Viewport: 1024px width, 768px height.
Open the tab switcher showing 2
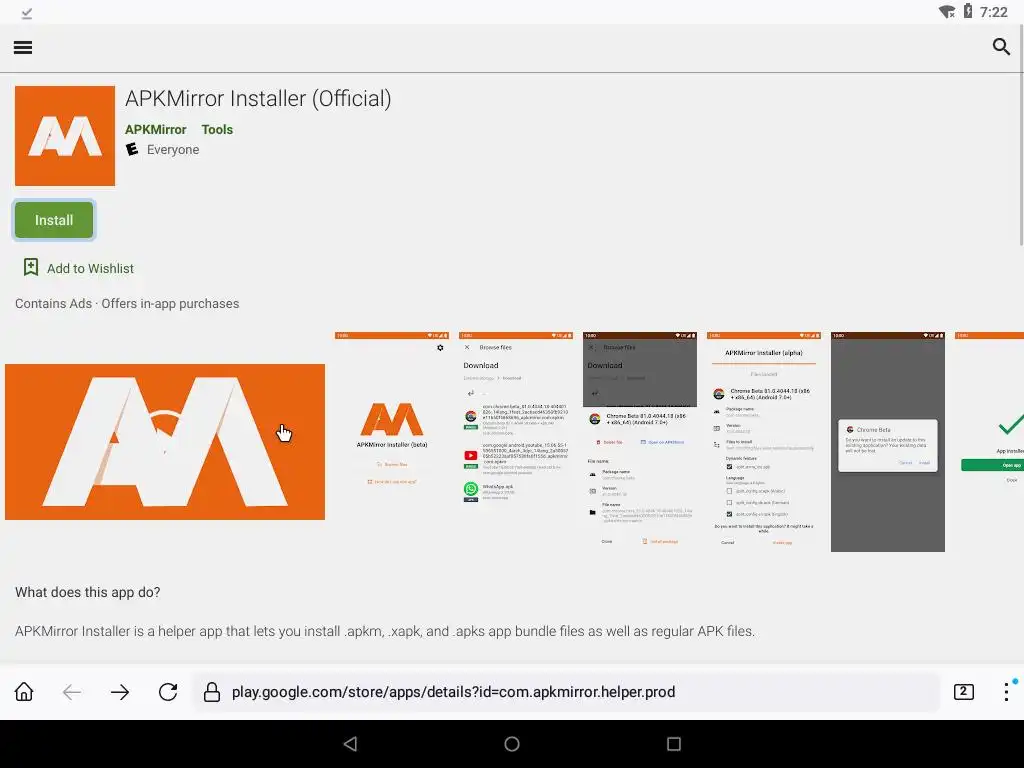click(964, 692)
